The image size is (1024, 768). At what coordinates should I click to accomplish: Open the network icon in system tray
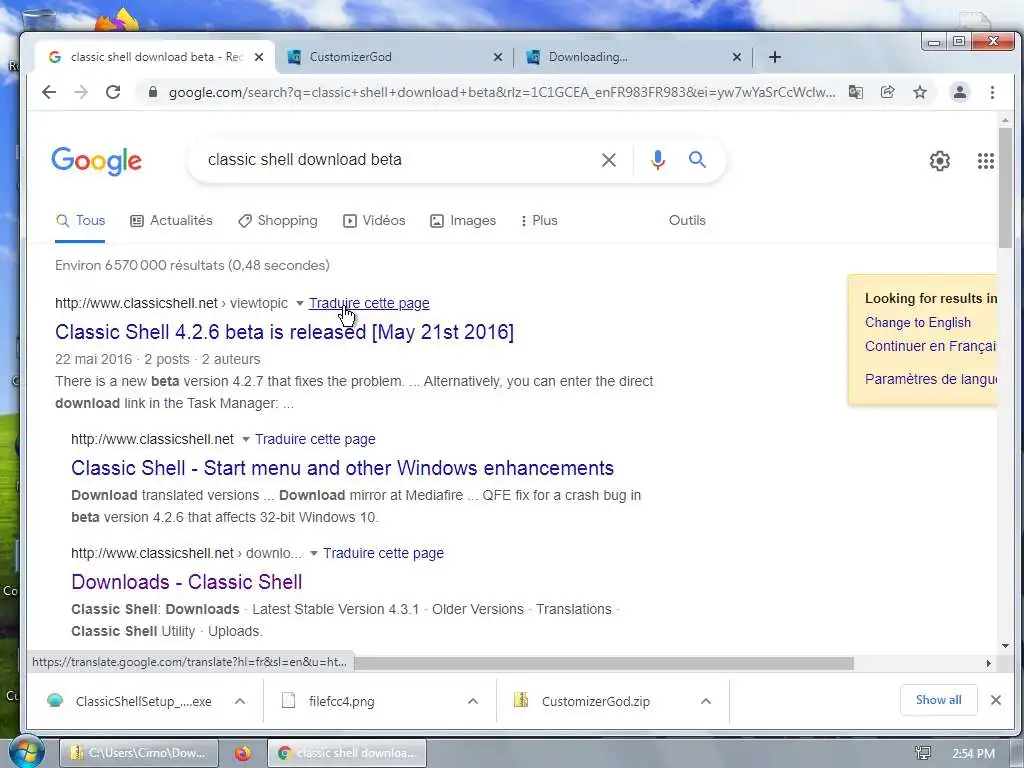coord(923,754)
